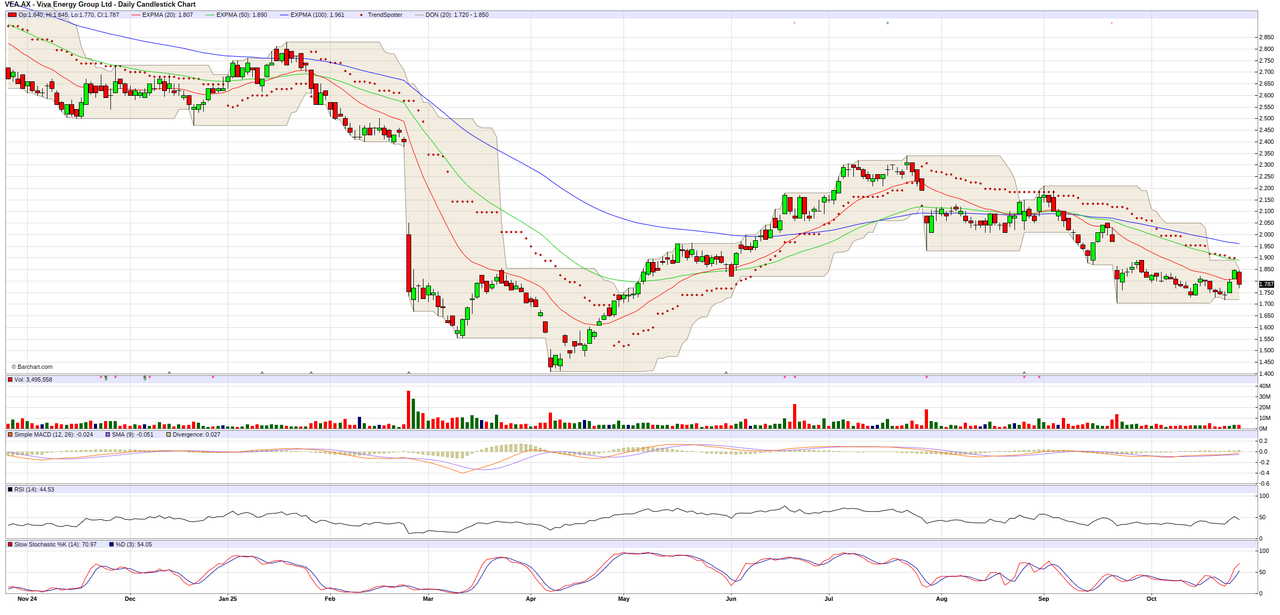Click the May date axis label
Viewport: 1280px width, 615px height.
[623, 600]
